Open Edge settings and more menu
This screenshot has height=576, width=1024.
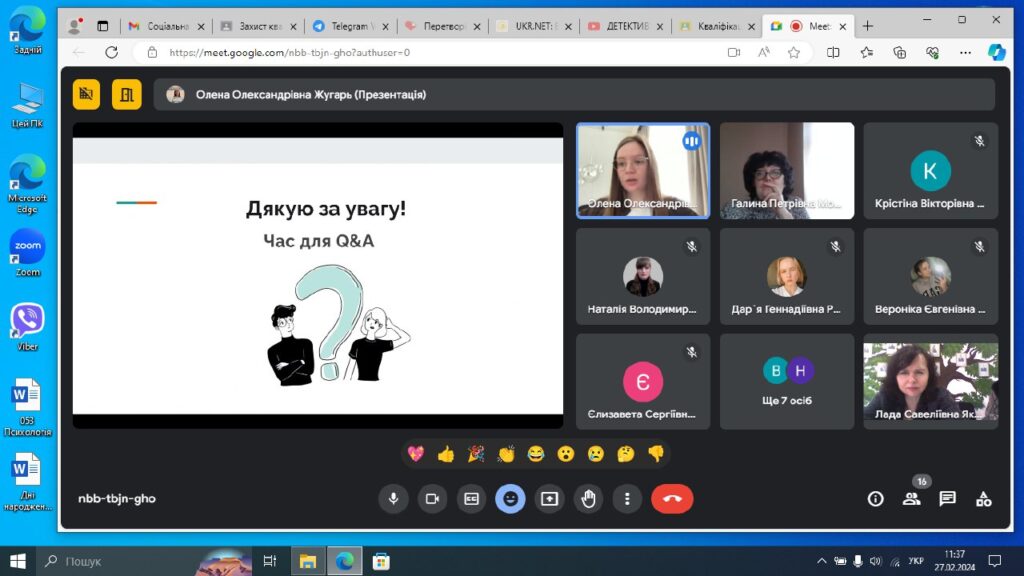pos(963,52)
